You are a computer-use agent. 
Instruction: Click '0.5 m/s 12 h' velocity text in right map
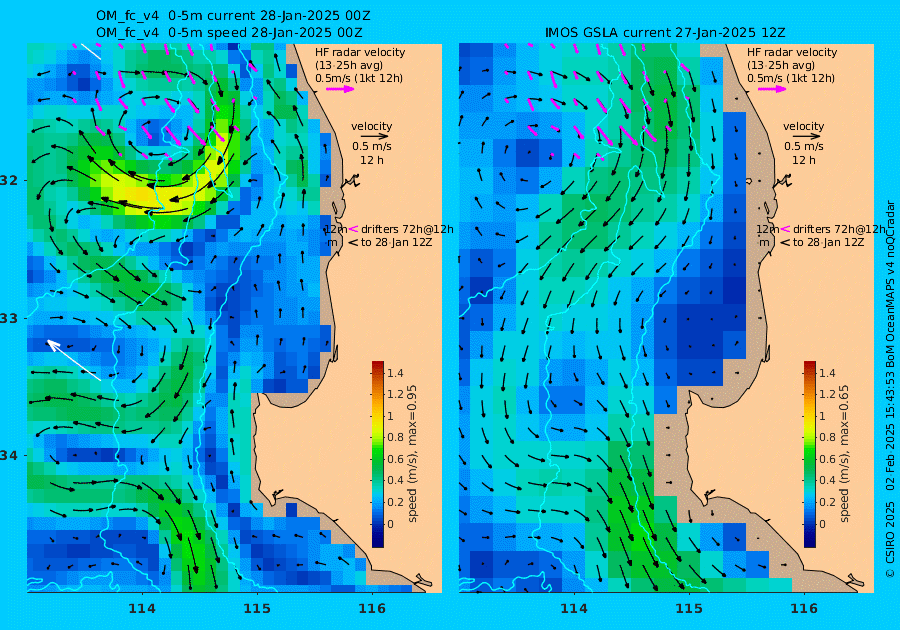(804, 153)
